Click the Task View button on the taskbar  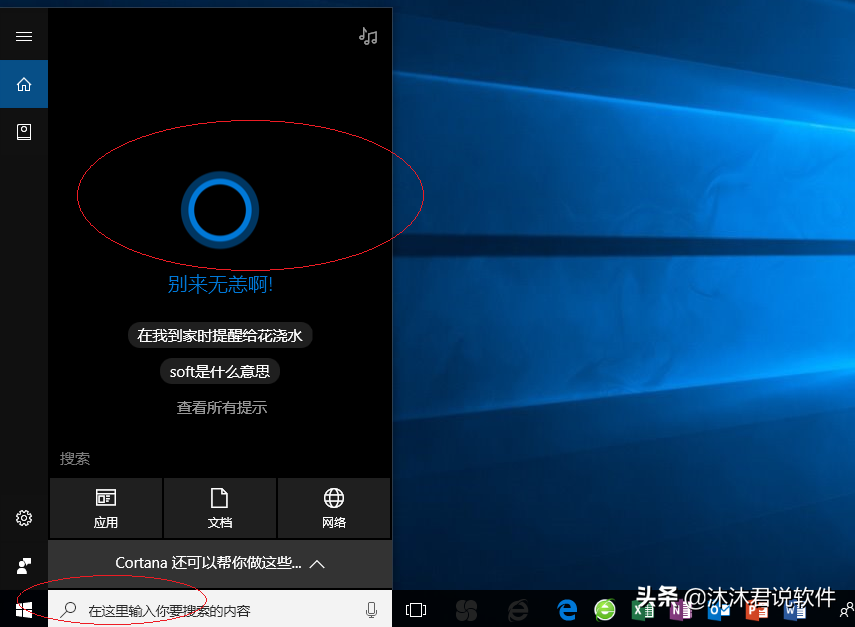[415, 608]
